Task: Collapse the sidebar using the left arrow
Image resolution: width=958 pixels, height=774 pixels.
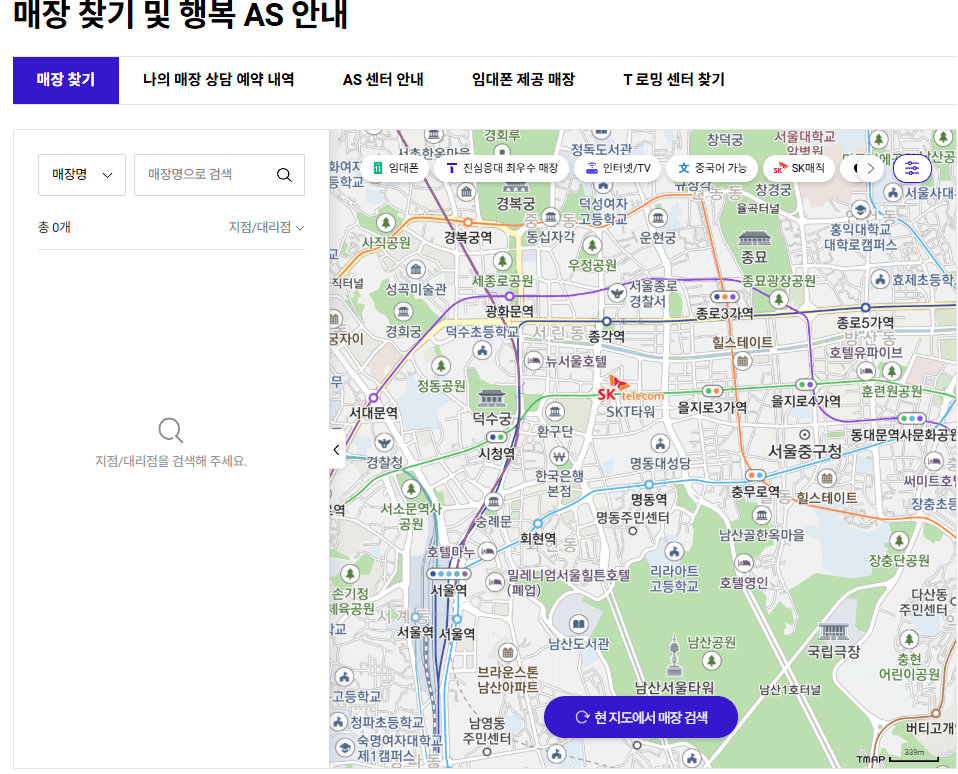Action: point(336,449)
